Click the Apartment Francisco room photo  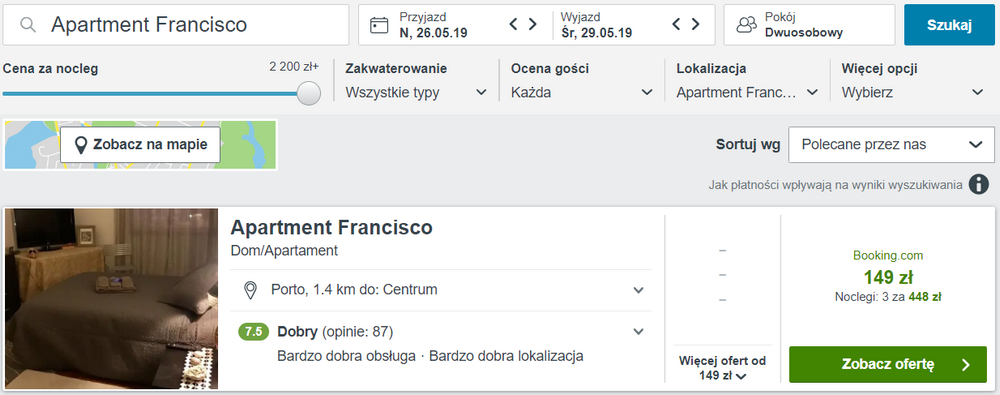coord(112,299)
